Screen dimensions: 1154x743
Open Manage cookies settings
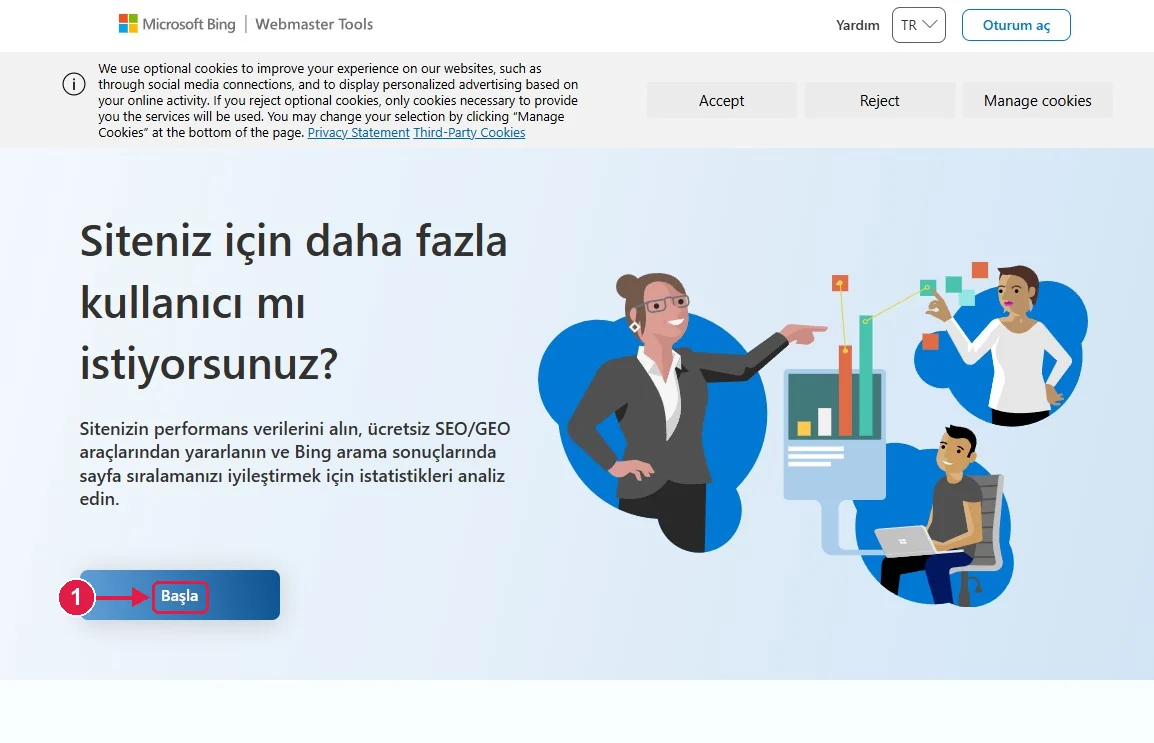point(1038,101)
